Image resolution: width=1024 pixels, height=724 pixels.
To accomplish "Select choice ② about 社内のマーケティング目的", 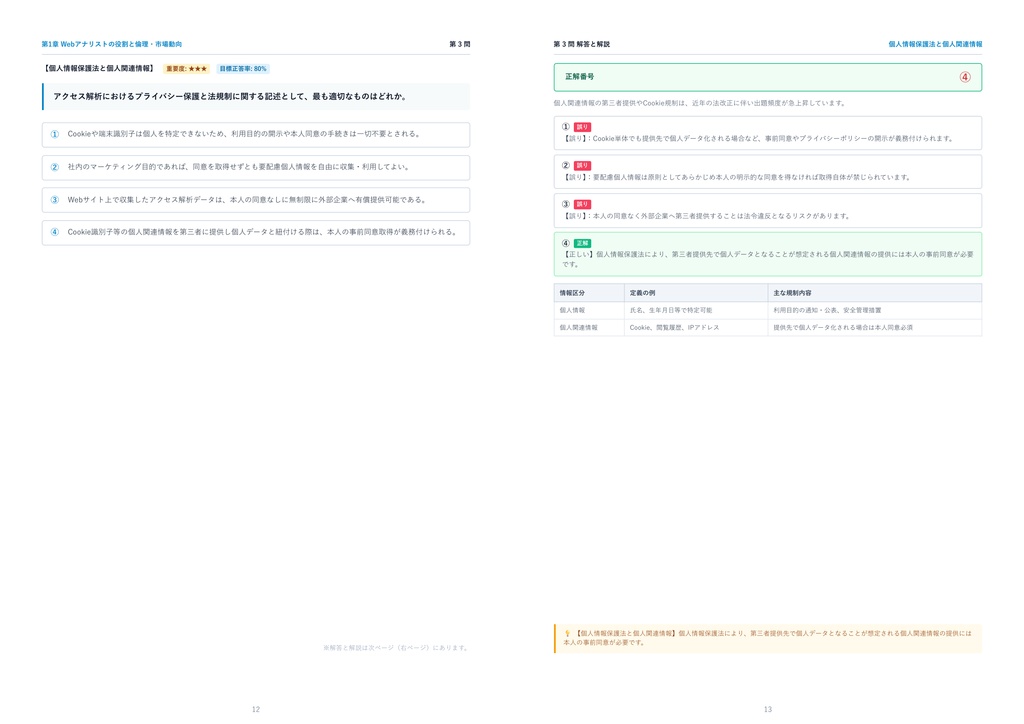I will tap(256, 167).
